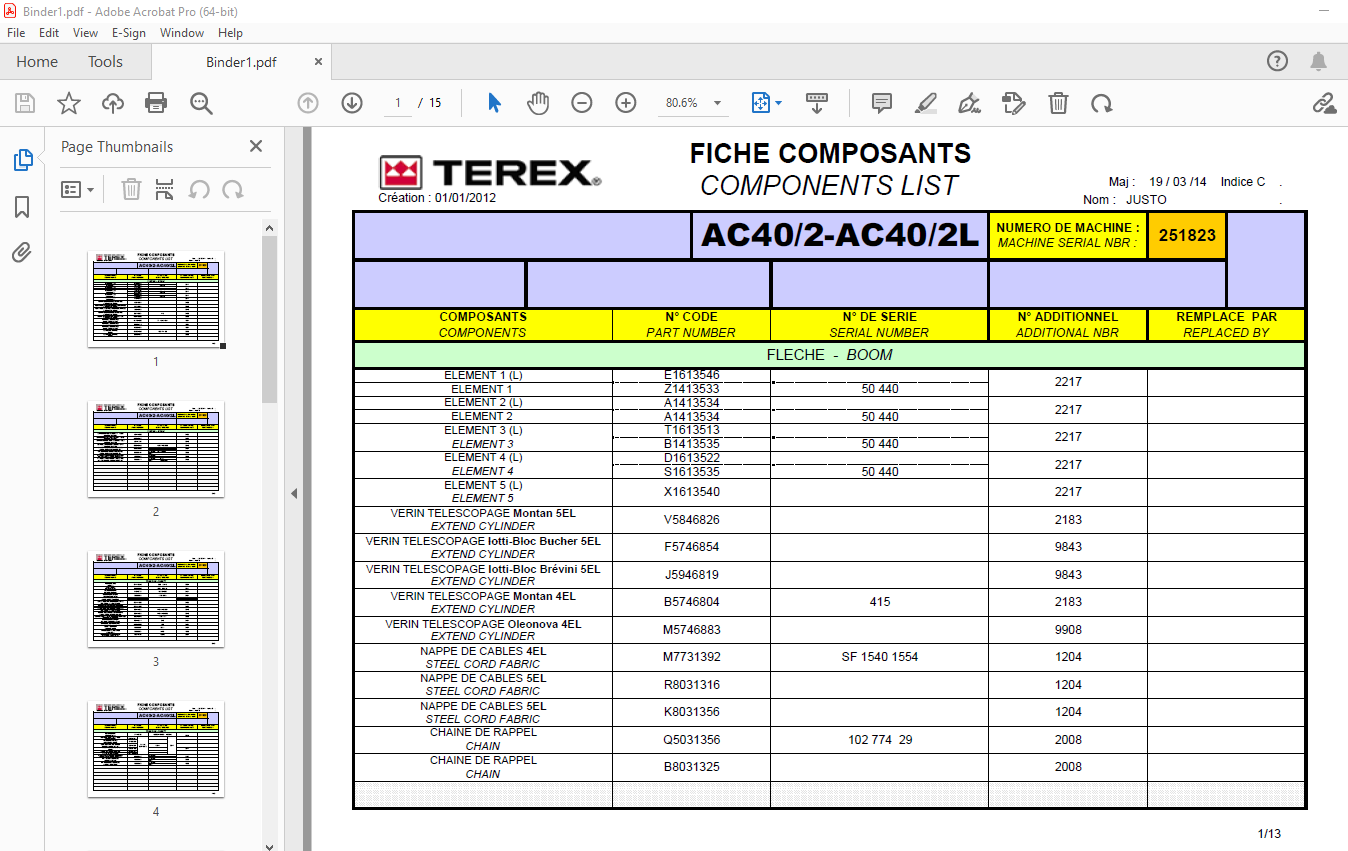Screen dimensions: 1348x851
Task: Click additional number 9908 cell
Action: pos(1068,630)
